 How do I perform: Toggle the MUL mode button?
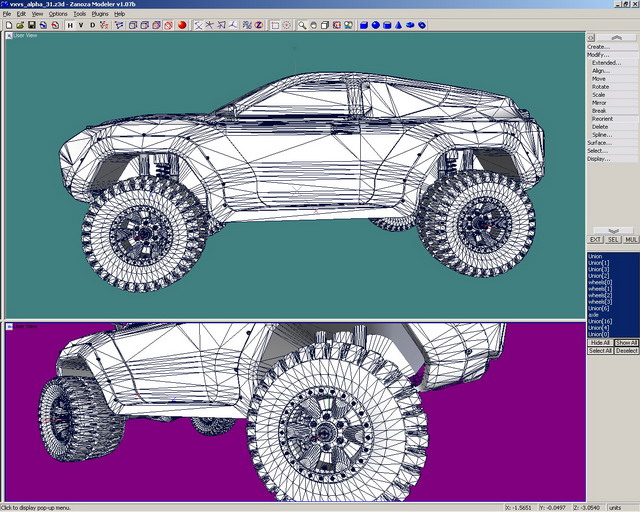click(x=631, y=240)
